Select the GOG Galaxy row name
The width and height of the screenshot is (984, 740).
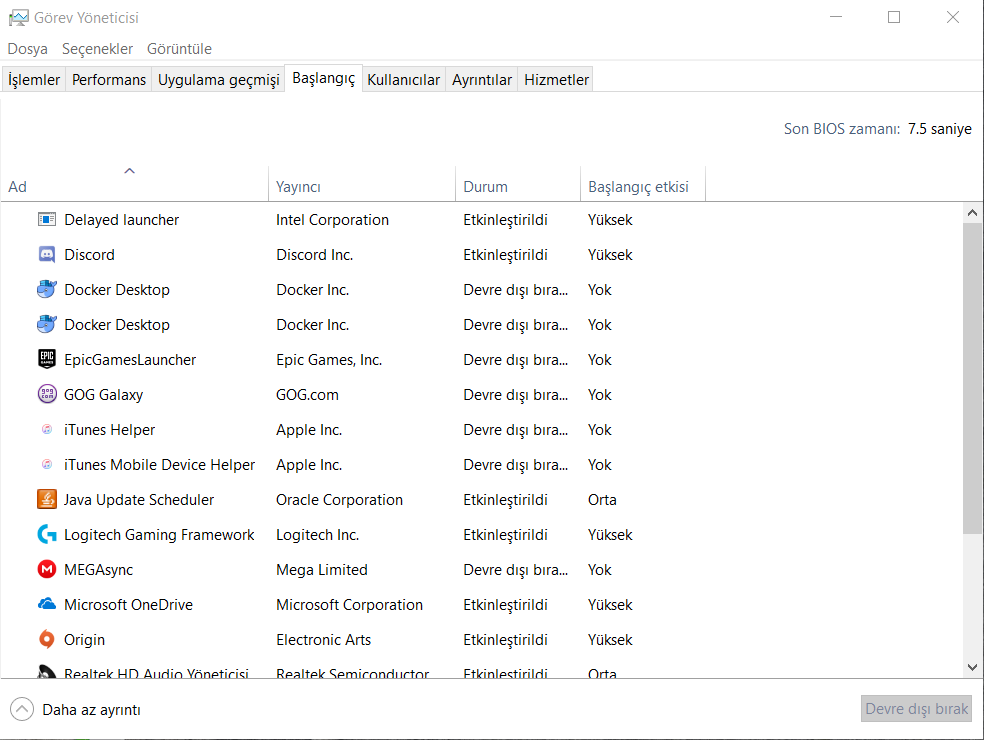click(x=104, y=395)
